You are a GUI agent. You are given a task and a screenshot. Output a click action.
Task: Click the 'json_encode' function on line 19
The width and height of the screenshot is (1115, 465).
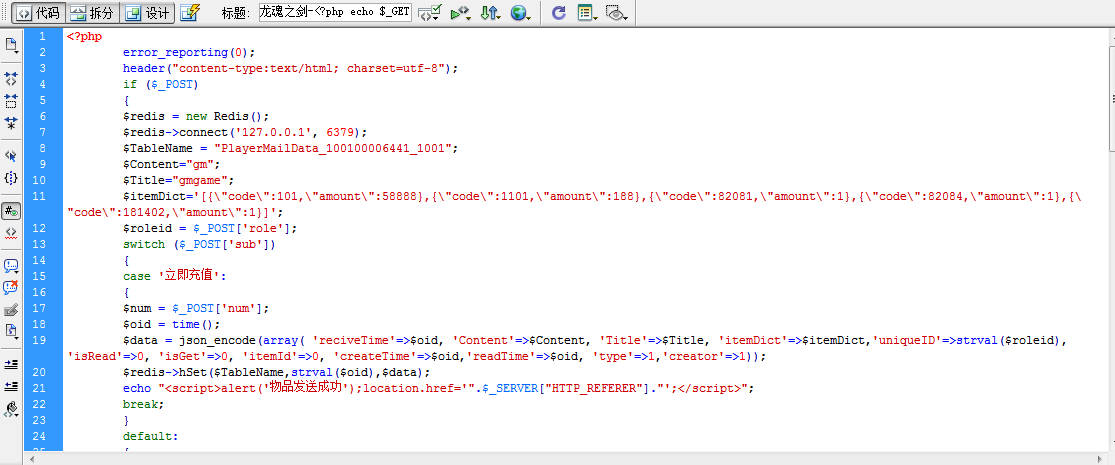217,341
